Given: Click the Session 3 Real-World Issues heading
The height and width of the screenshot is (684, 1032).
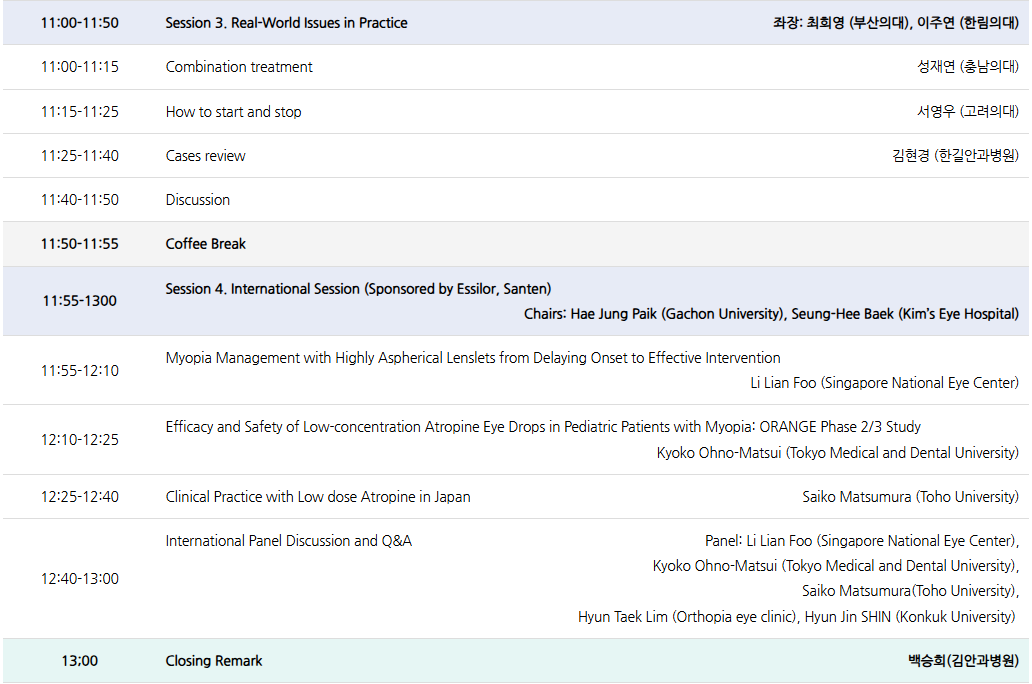Looking at the screenshot, I should (286, 23).
